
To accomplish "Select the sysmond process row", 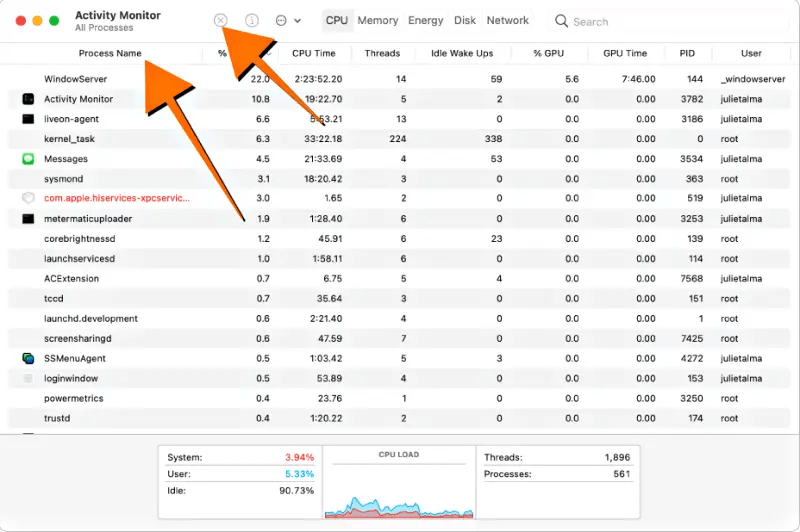I will [x=400, y=179].
